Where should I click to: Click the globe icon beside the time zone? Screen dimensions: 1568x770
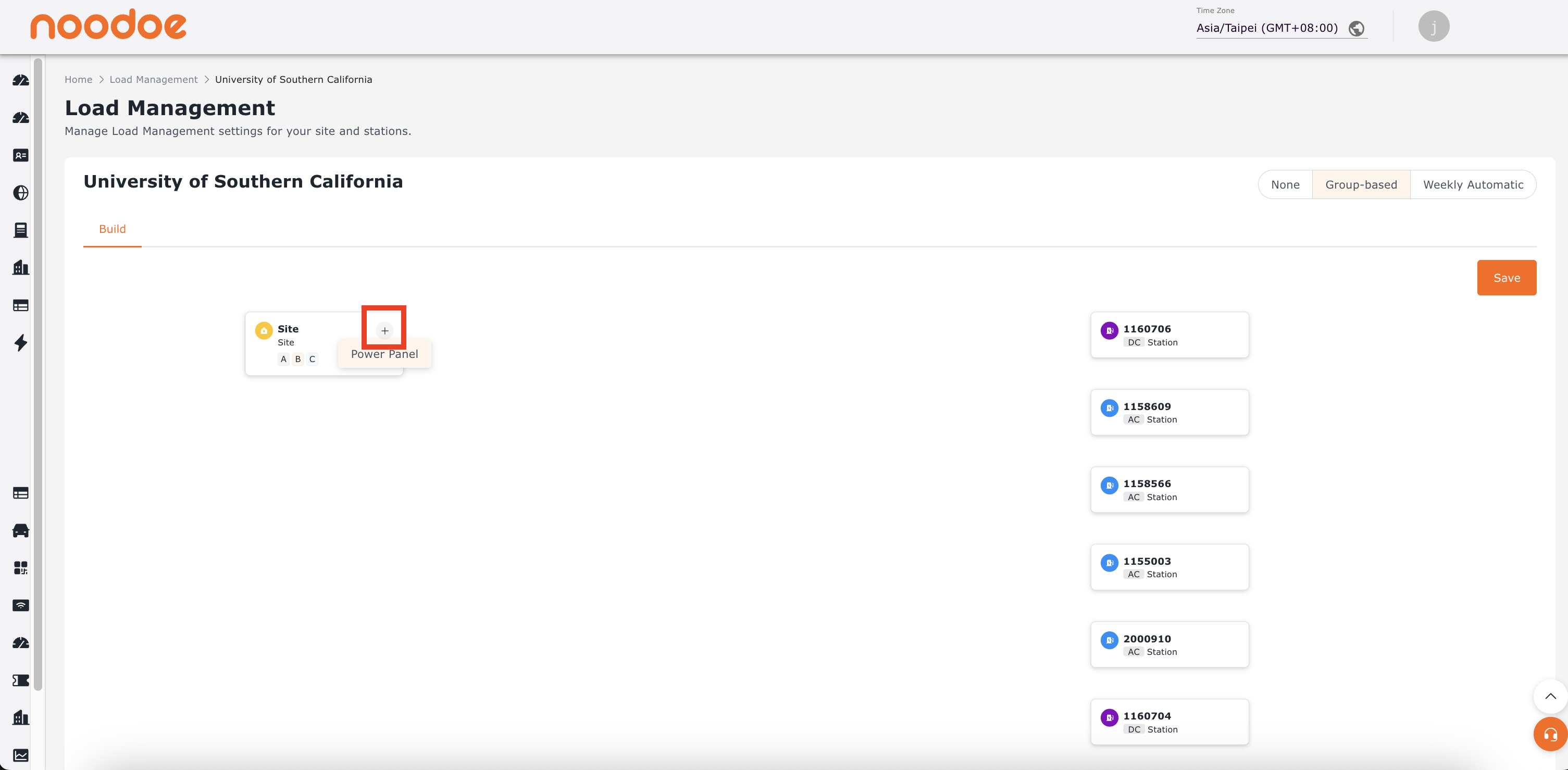click(x=1356, y=29)
